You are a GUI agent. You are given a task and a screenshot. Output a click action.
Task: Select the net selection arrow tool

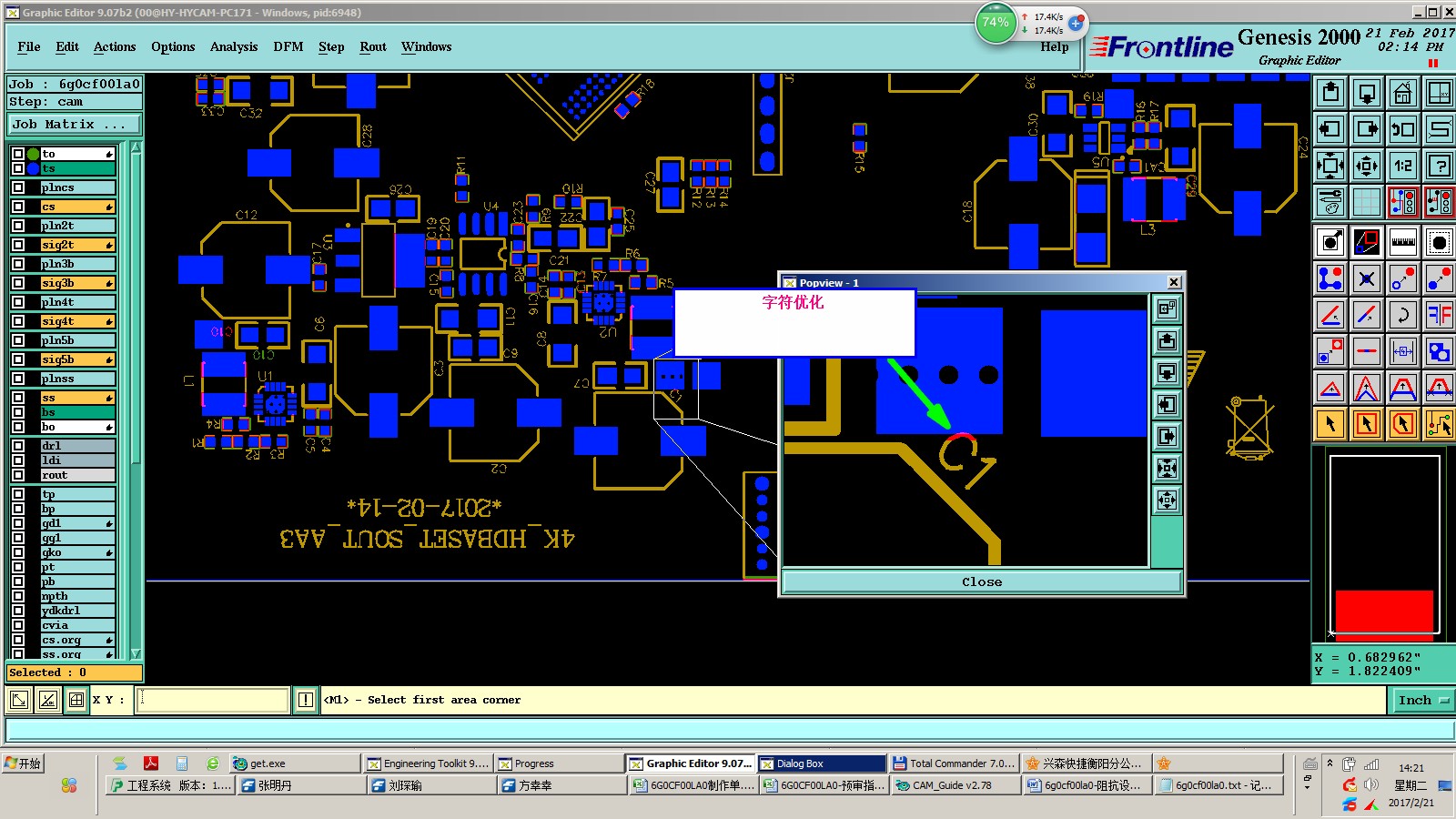(1440, 424)
